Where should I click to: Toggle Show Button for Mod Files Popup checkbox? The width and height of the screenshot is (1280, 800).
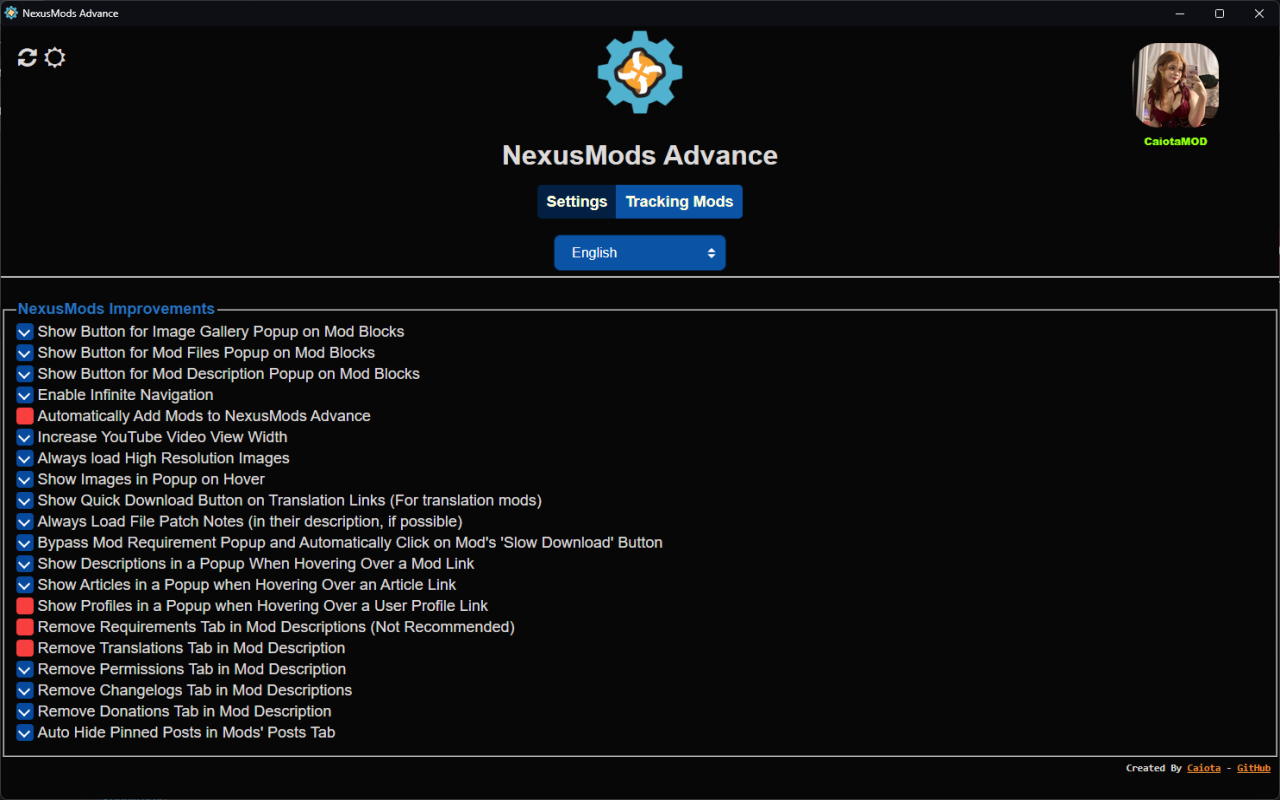click(x=25, y=353)
